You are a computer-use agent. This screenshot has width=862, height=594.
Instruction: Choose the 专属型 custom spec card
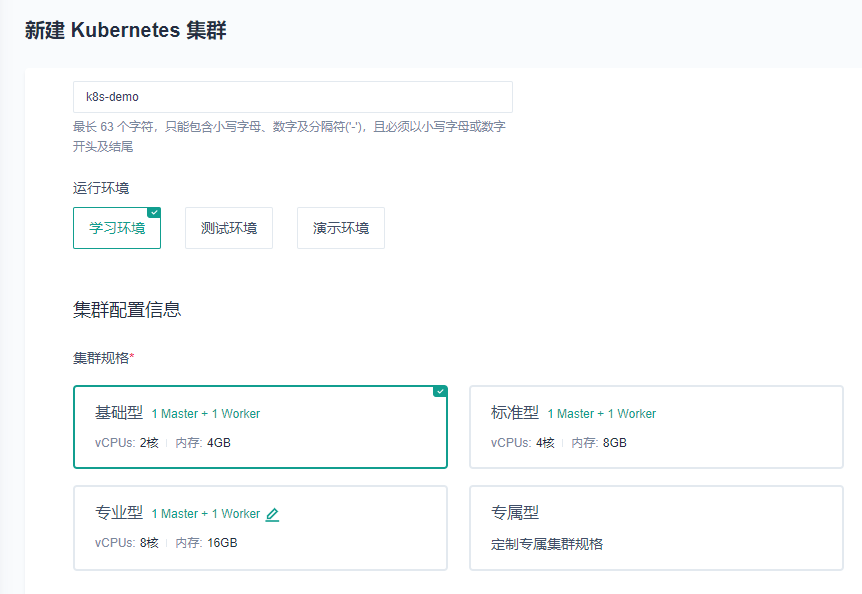click(x=656, y=528)
